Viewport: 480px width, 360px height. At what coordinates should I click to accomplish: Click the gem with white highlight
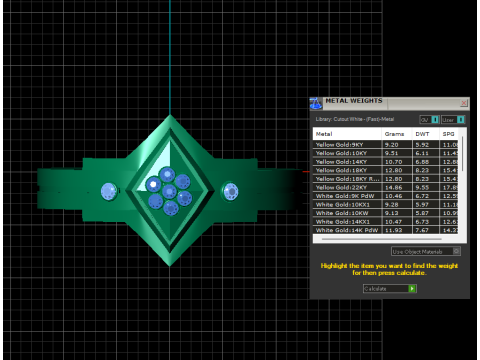point(153,184)
